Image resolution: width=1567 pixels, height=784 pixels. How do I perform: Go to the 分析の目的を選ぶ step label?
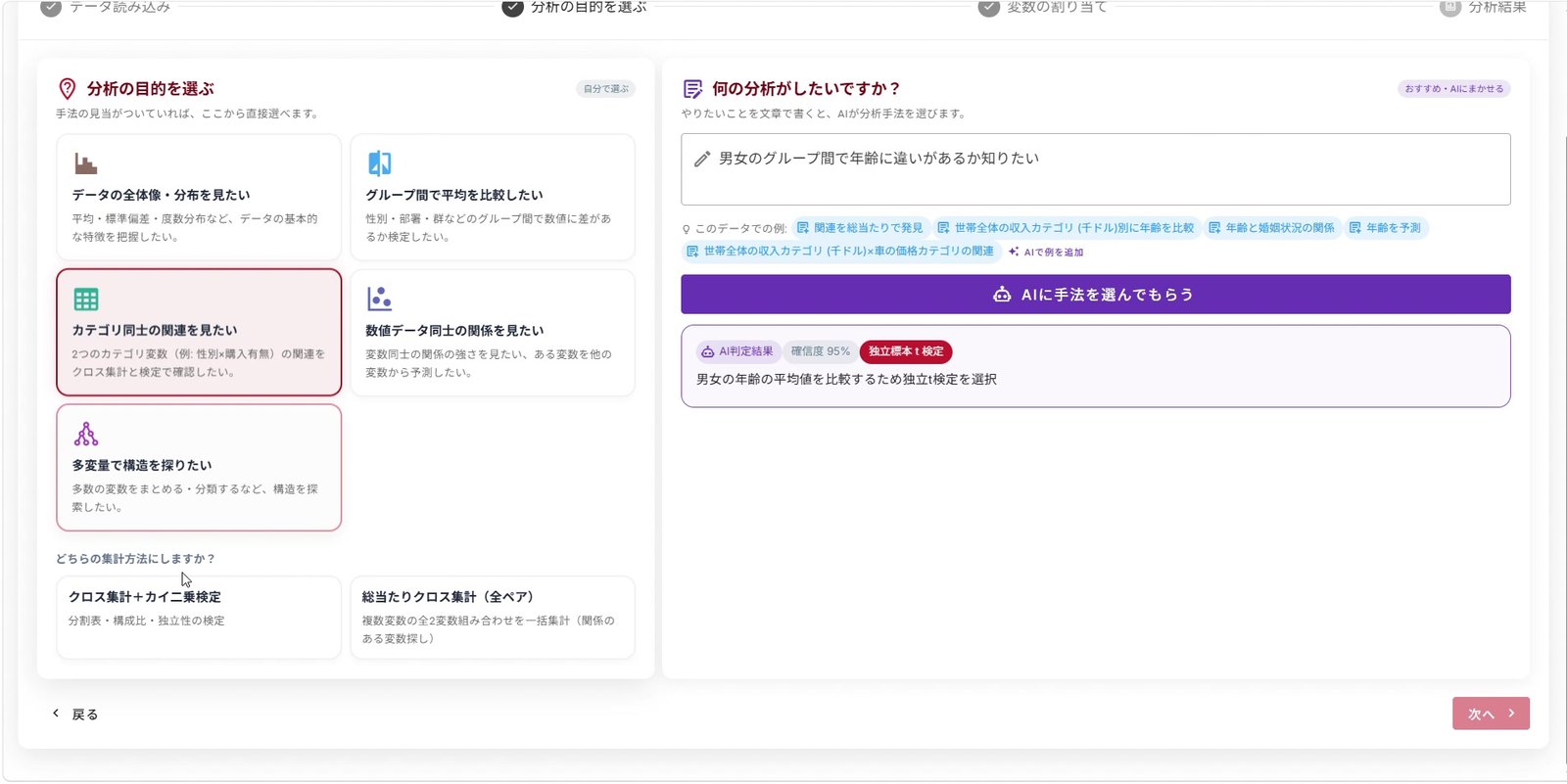[589, 8]
